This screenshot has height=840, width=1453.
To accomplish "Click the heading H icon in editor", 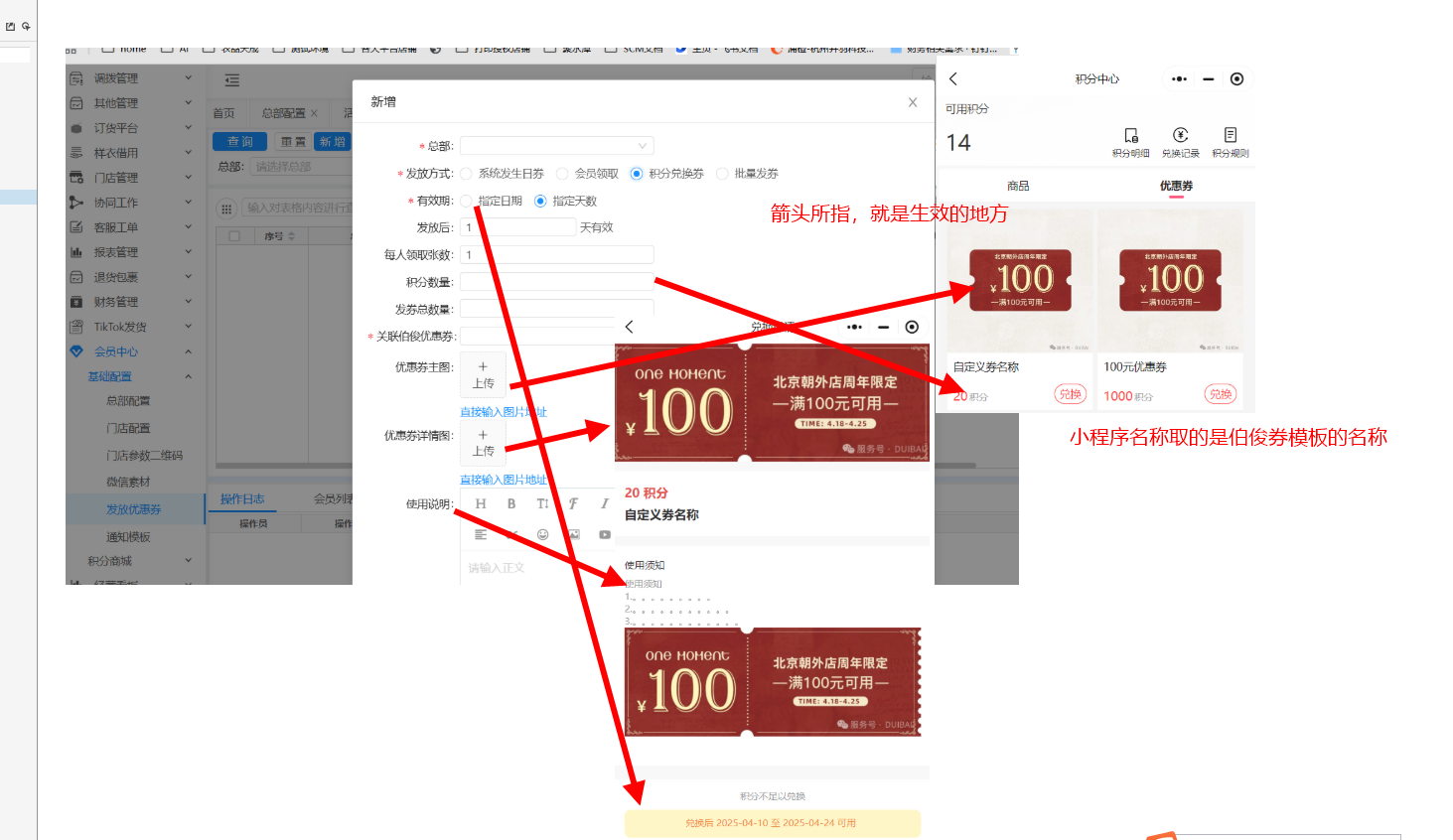I will coord(481,504).
